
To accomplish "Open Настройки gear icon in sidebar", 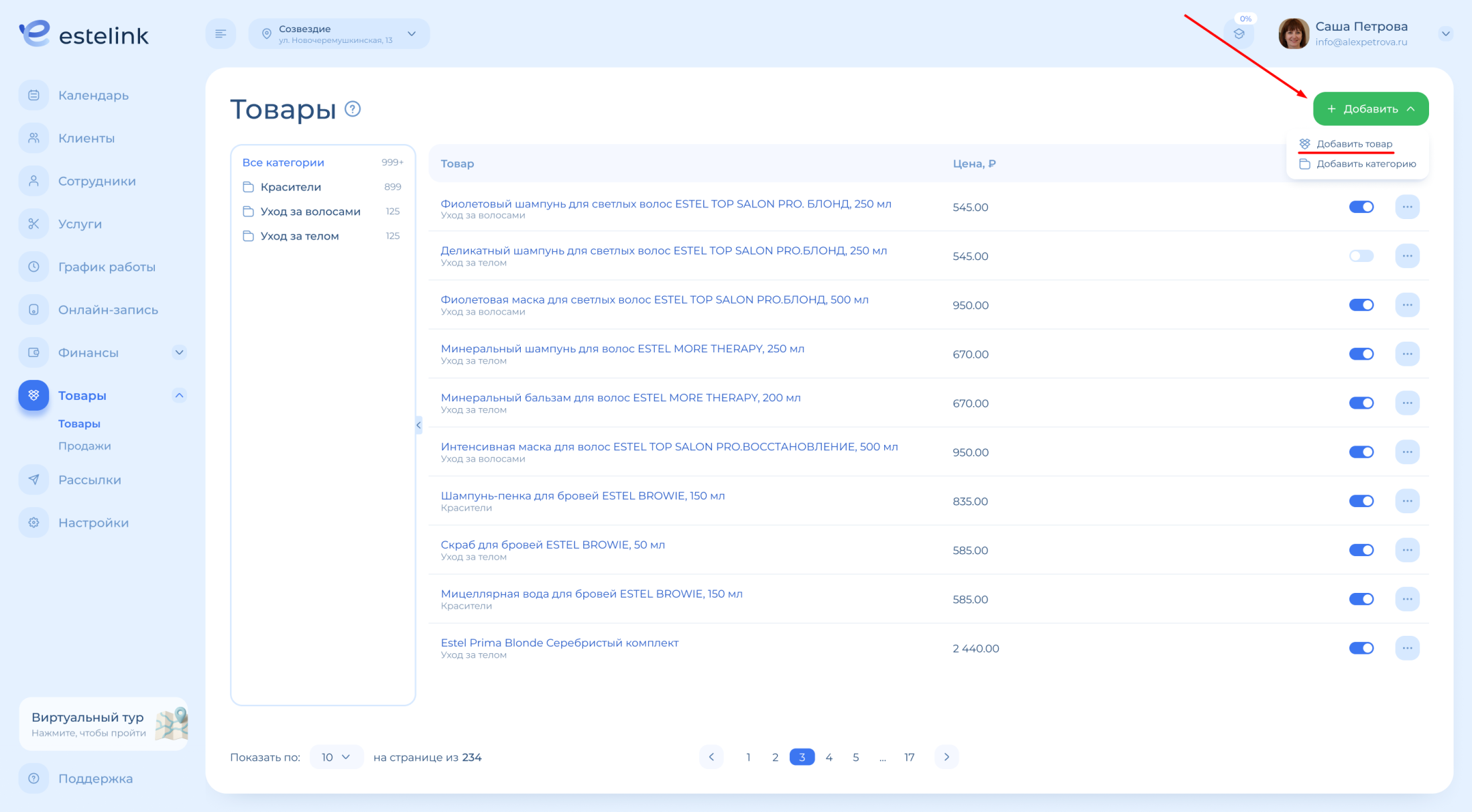I will point(34,523).
